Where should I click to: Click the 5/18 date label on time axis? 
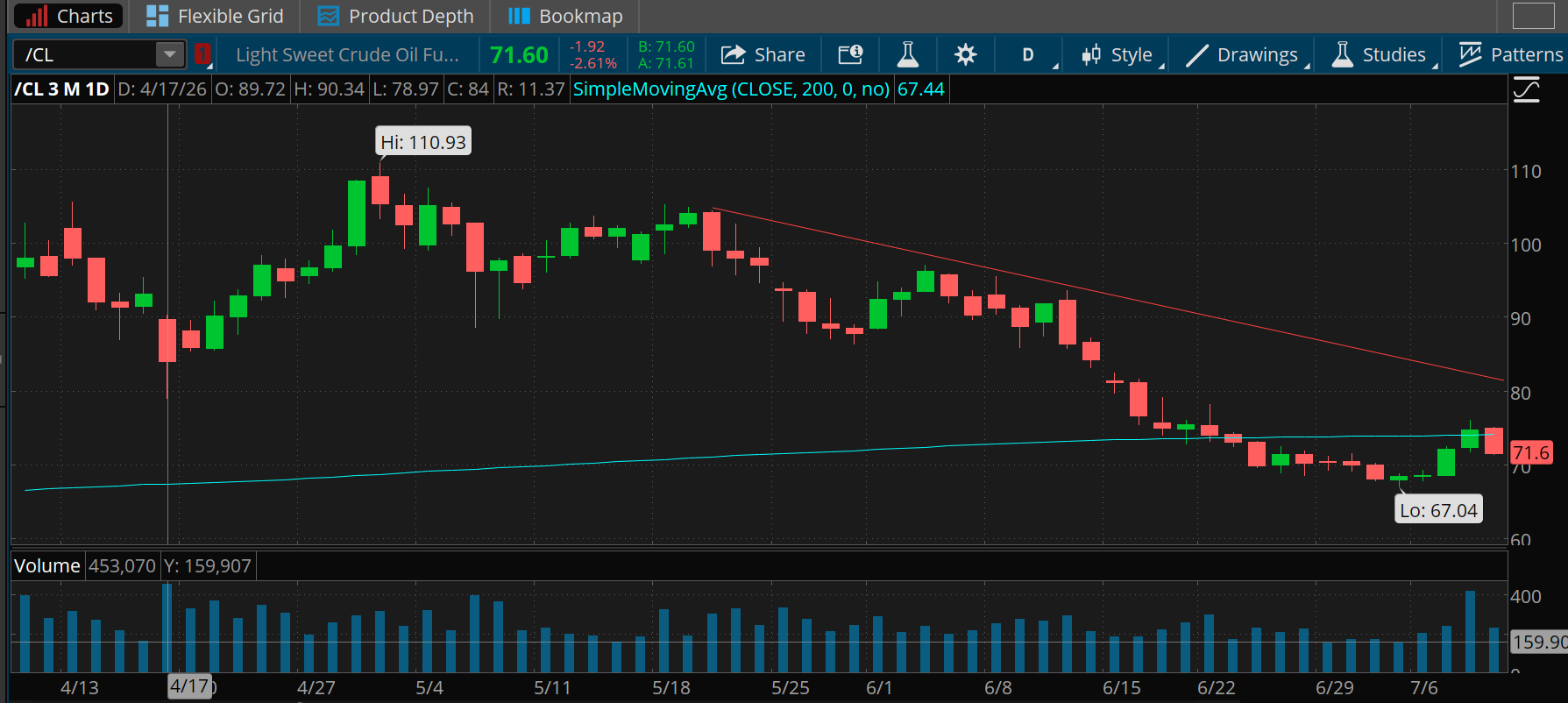(x=671, y=688)
